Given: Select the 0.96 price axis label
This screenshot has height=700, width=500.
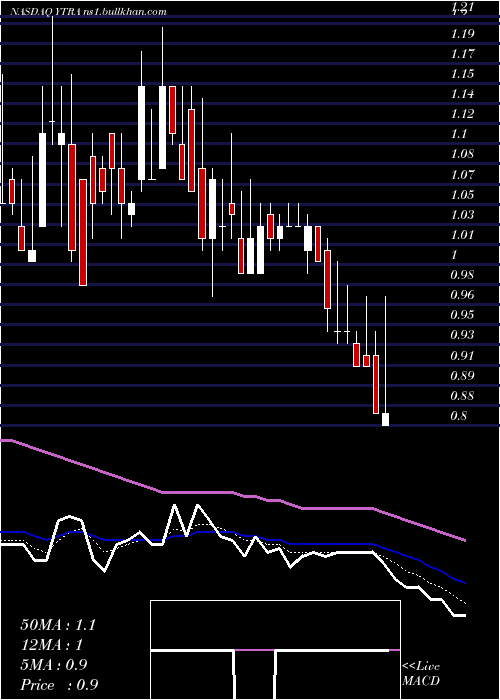Looking at the screenshot, I should point(462,295).
